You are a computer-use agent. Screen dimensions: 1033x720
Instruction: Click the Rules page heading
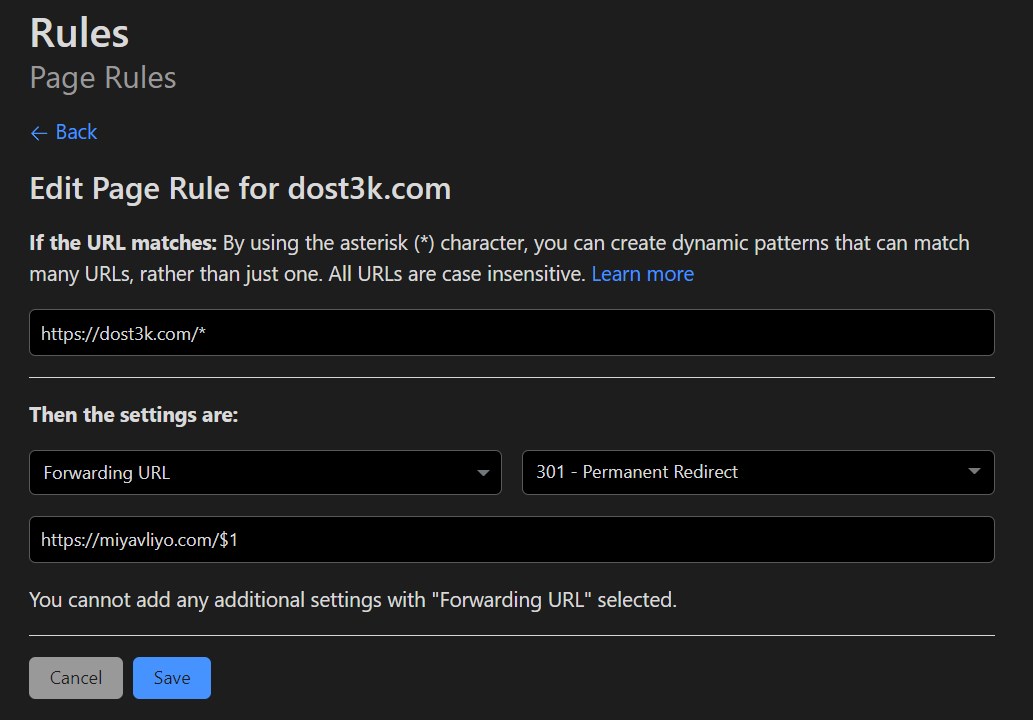click(x=79, y=33)
